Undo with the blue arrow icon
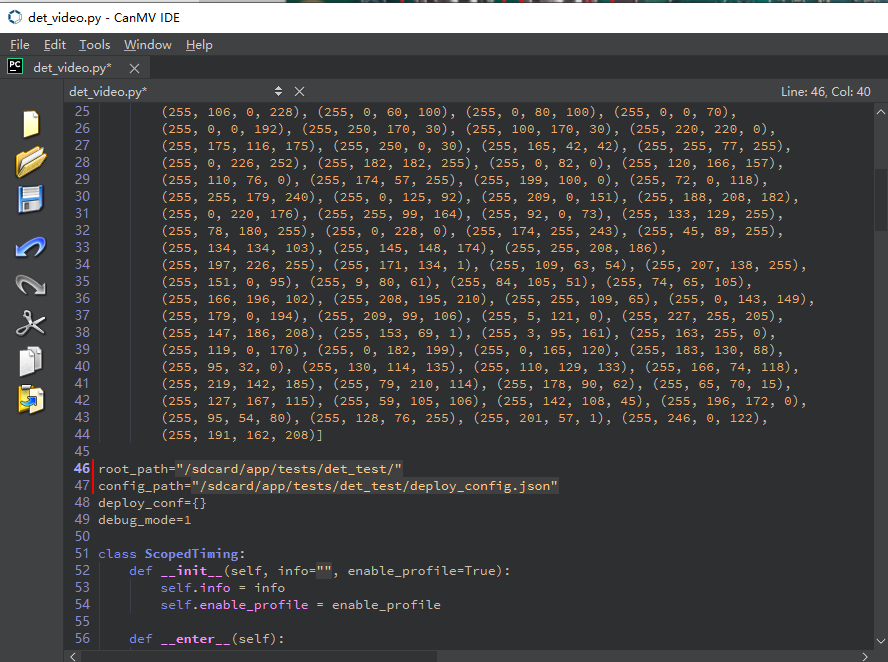The height and width of the screenshot is (662, 888). [31, 247]
